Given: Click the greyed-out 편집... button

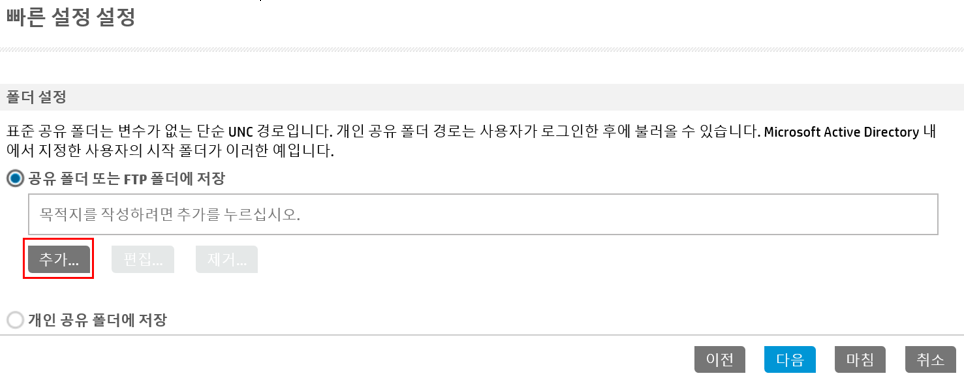Looking at the screenshot, I should coord(143,259).
